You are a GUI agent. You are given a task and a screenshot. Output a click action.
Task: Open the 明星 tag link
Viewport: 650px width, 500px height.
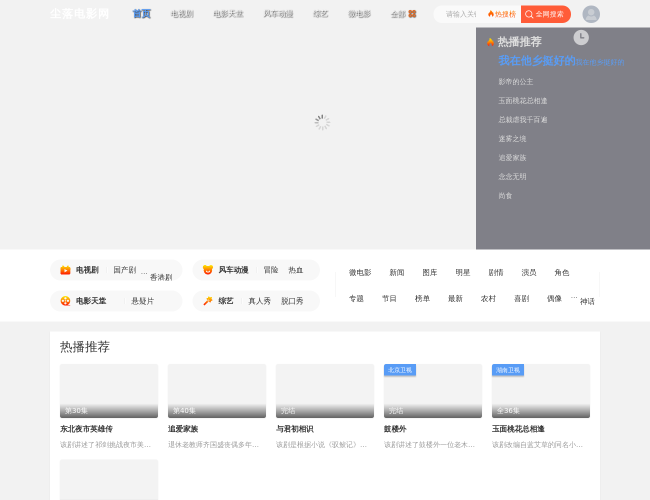(463, 272)
